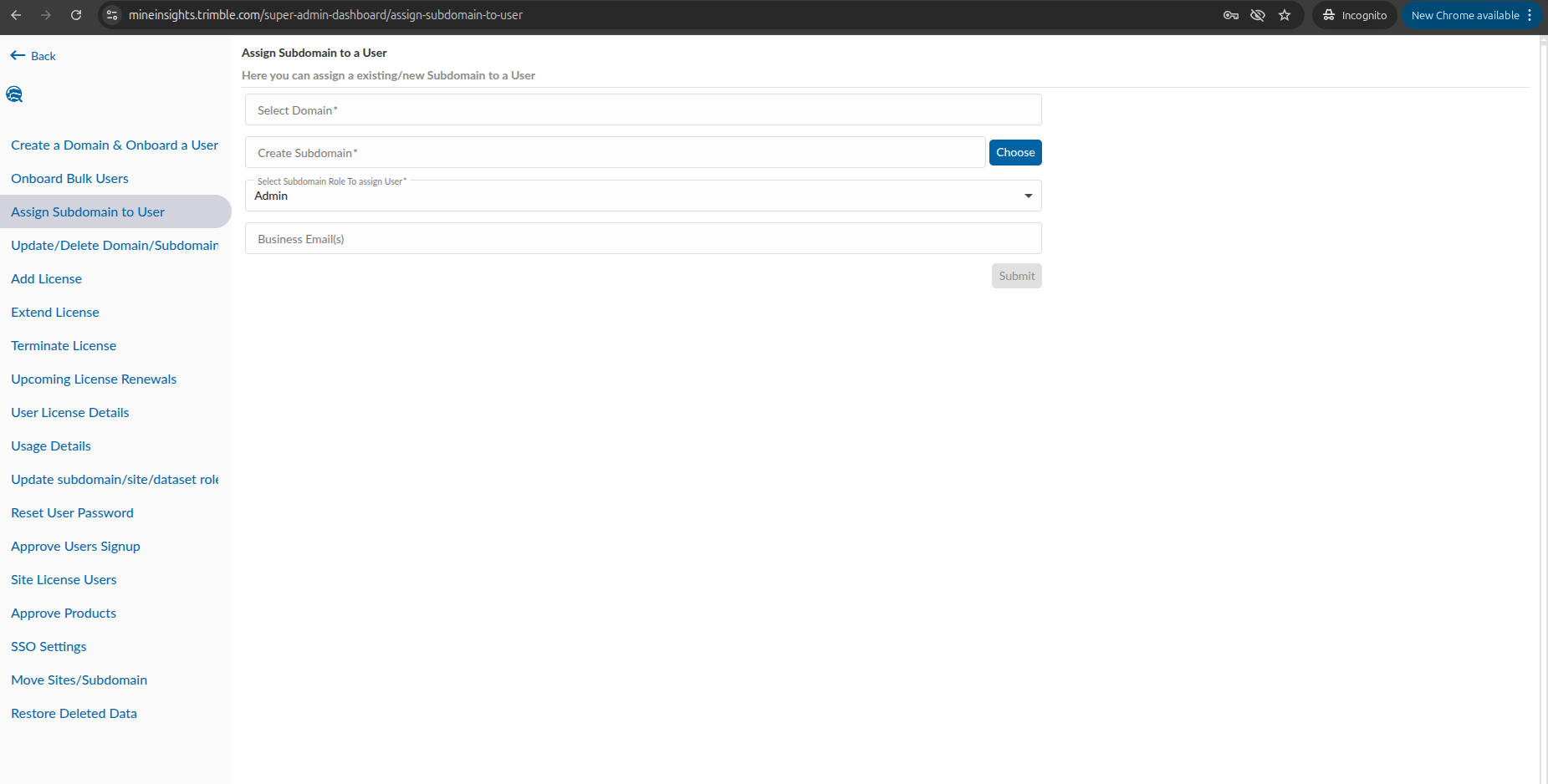Image resolution: width=1548 pixels, height=784 pixels.
Task: Go to Add License in sidebar
Action: (46, 279)
